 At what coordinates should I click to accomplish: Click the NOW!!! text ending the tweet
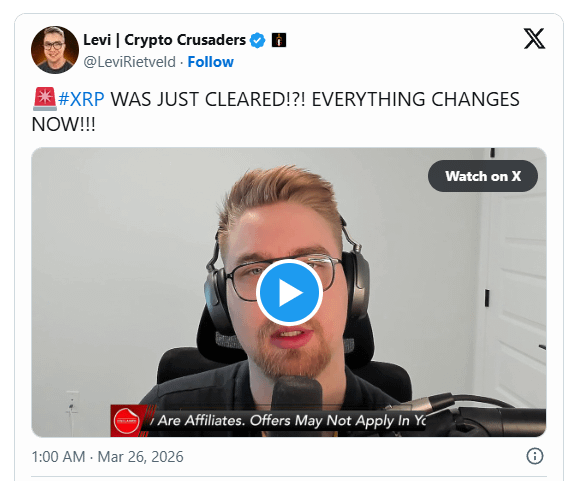coord(64,124)
